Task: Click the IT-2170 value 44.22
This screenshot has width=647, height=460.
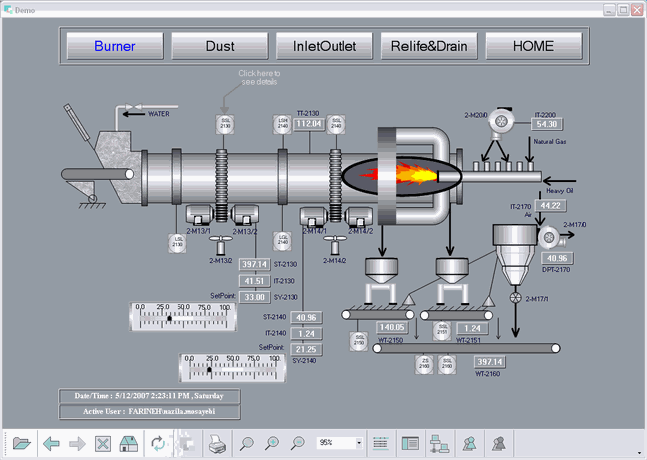Action: tap(550, 205)
